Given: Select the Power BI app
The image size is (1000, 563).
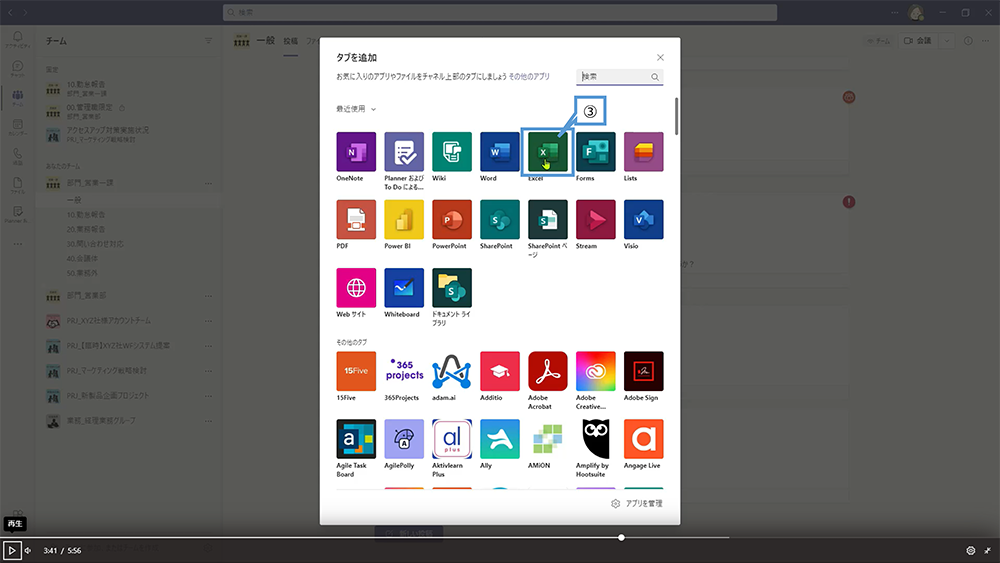Looking at the screenshot, I should click(404, 219).
